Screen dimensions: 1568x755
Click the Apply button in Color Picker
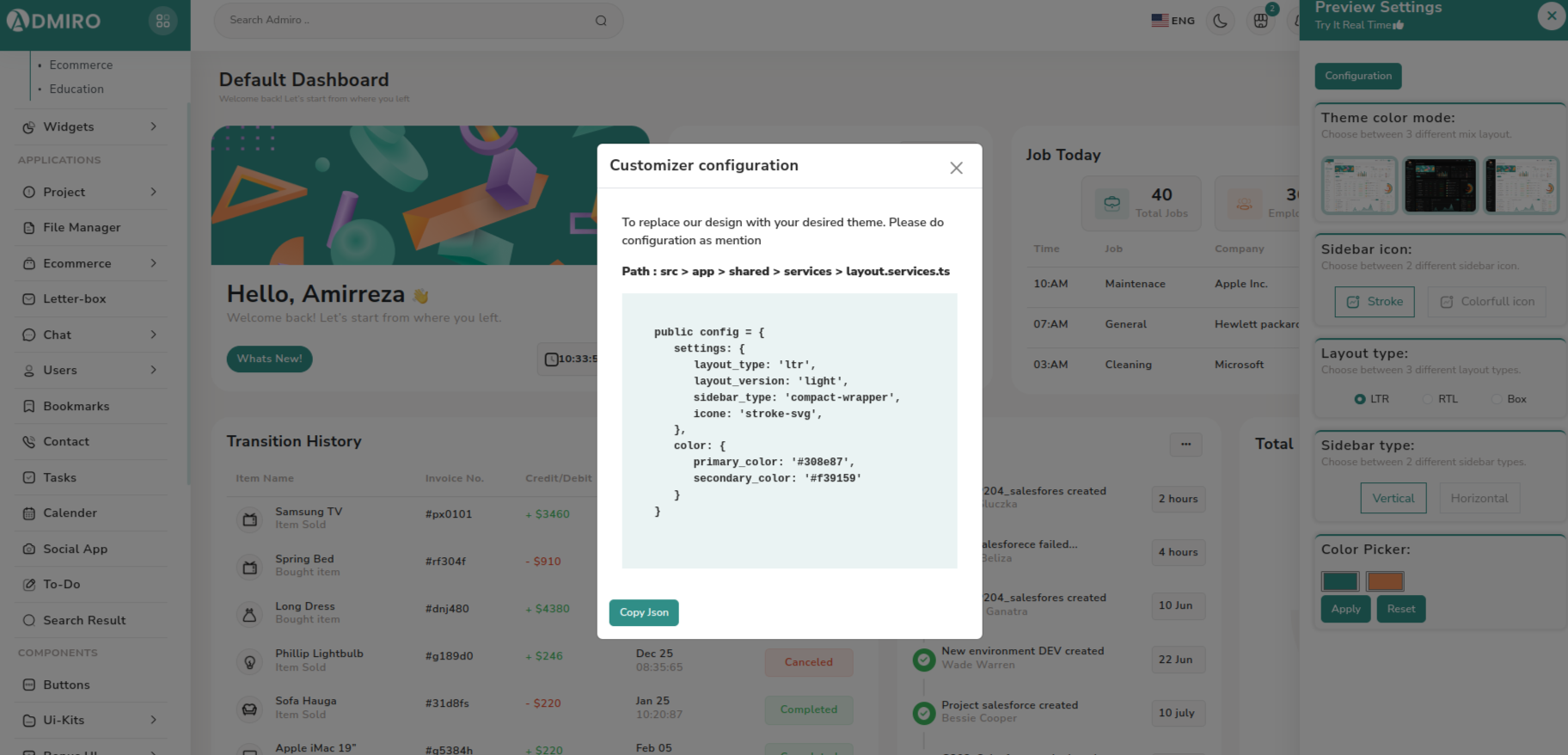(x=1345, y=609)
